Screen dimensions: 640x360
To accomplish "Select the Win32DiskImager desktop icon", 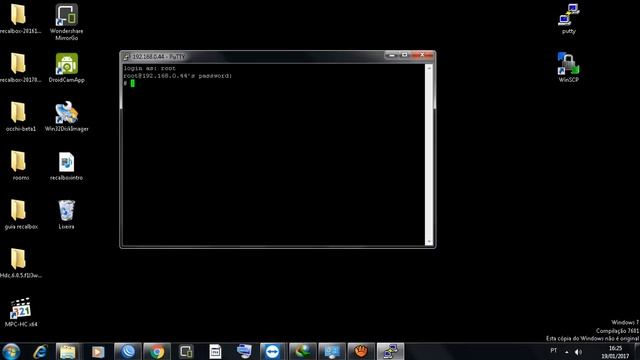I will tap(67, 117).
